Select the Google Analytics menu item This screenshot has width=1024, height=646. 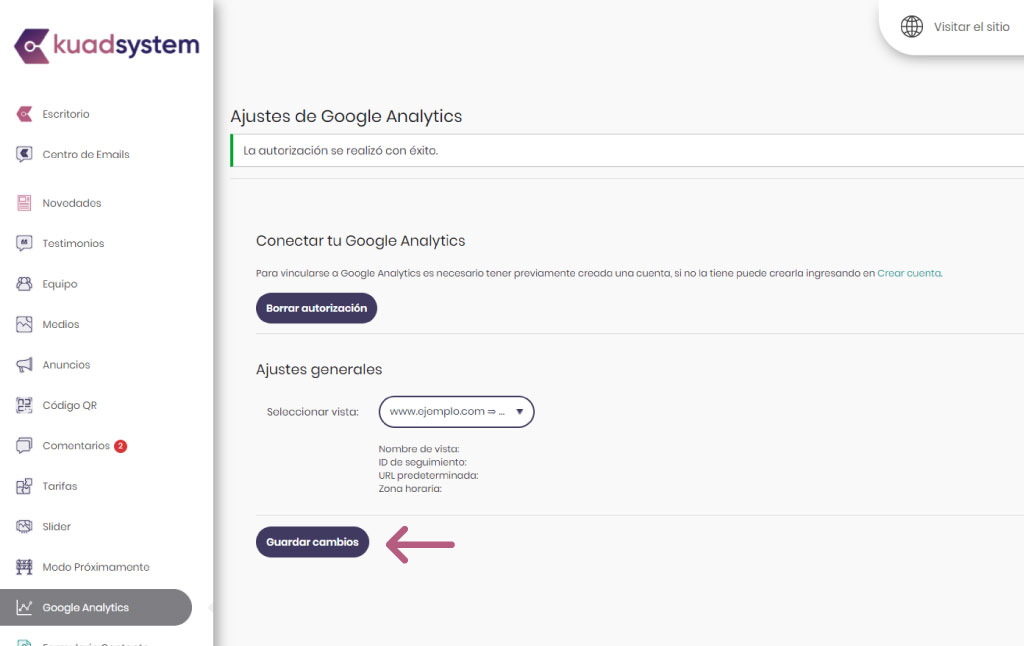point(96,607)
